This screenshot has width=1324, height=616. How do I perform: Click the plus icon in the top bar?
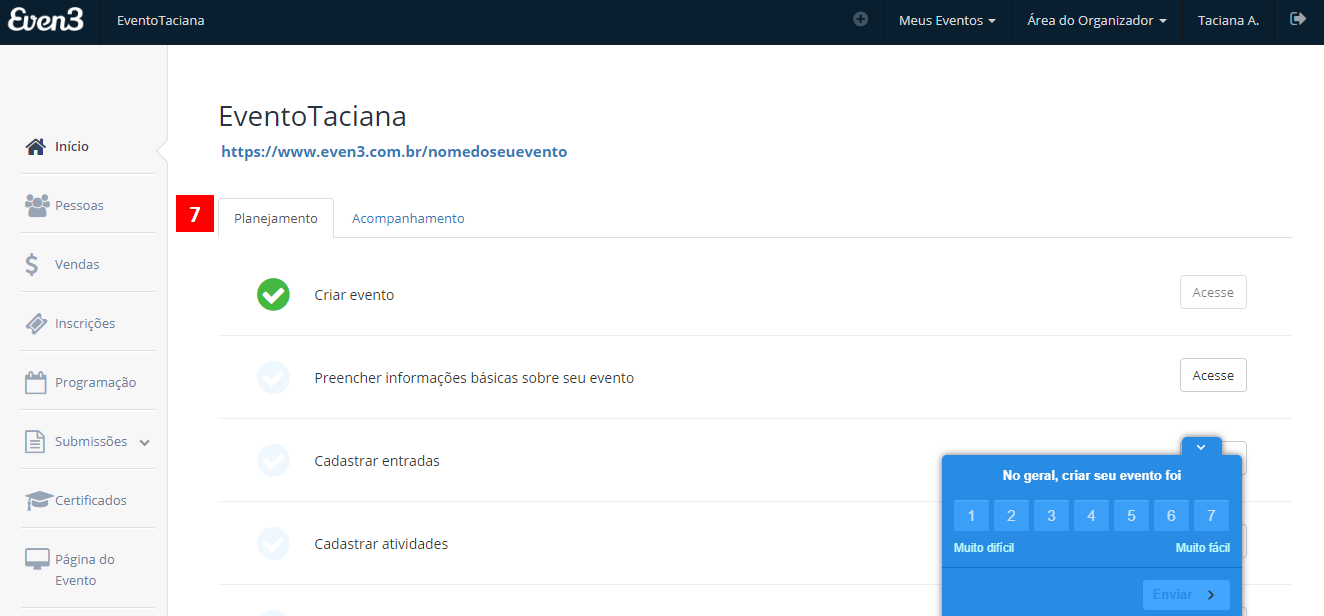click(859, 18)
